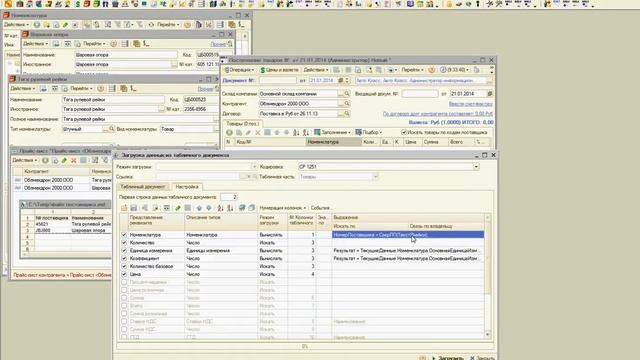Open calendar icon beside Входящий докум. date

pos(490,93)
